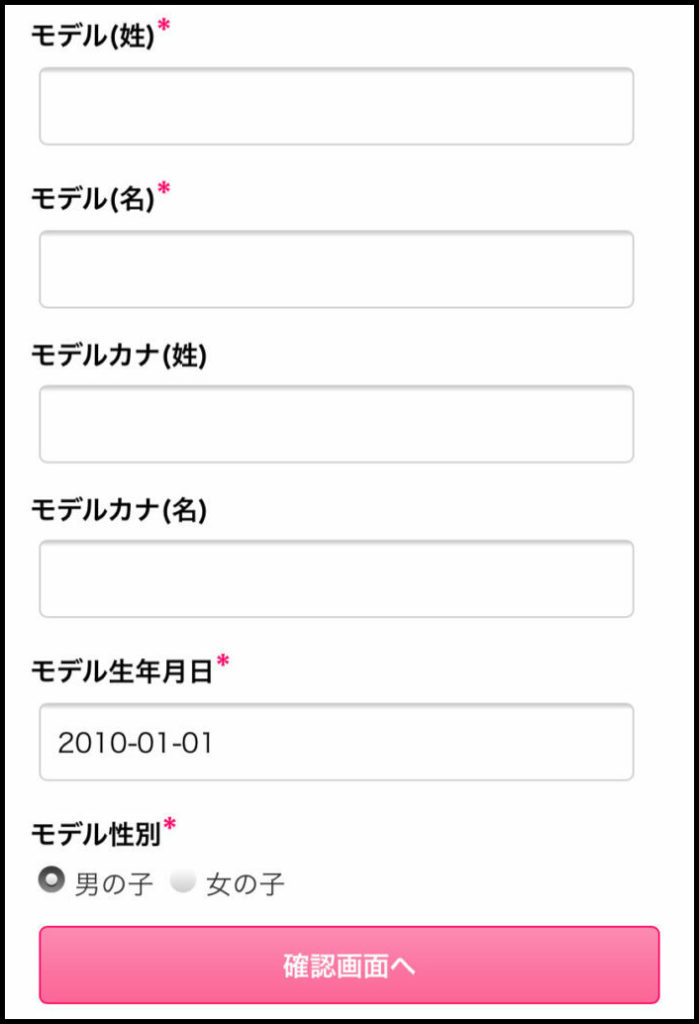The image size is (699, 1024).
Task: Click into the モデルカナ(名) input box
Action: coord(336,579)
